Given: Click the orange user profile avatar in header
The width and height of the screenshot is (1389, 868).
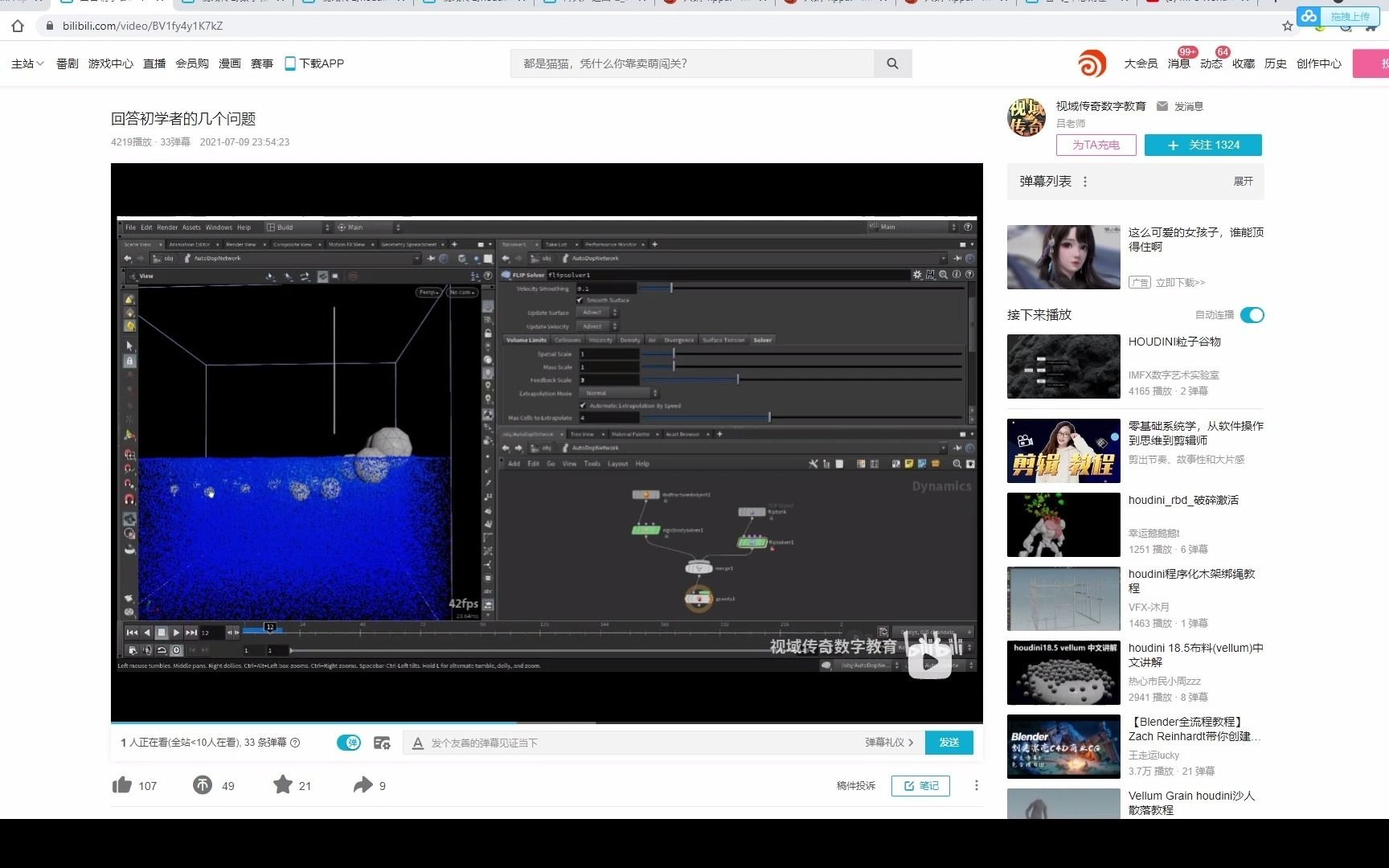Looking at the screenshot, I should point(1092,63).
